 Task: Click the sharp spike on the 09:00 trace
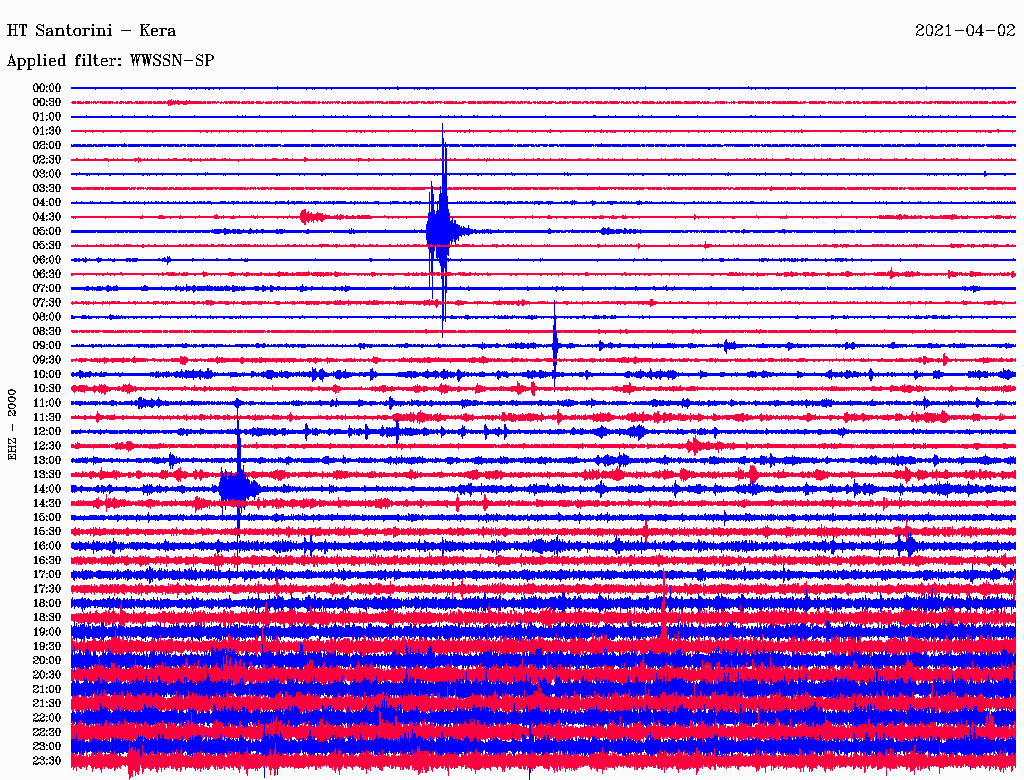pos(554,345)
